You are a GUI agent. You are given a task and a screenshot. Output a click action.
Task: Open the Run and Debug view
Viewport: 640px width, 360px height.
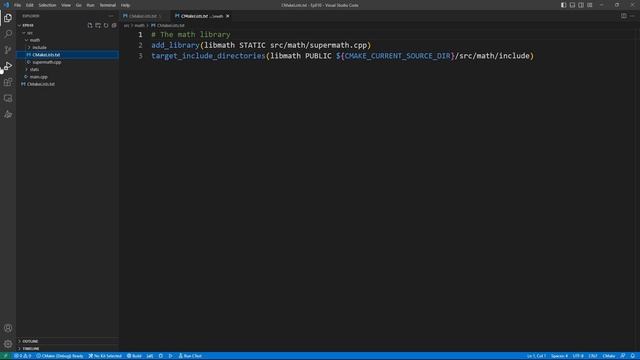tap(8, 66)
